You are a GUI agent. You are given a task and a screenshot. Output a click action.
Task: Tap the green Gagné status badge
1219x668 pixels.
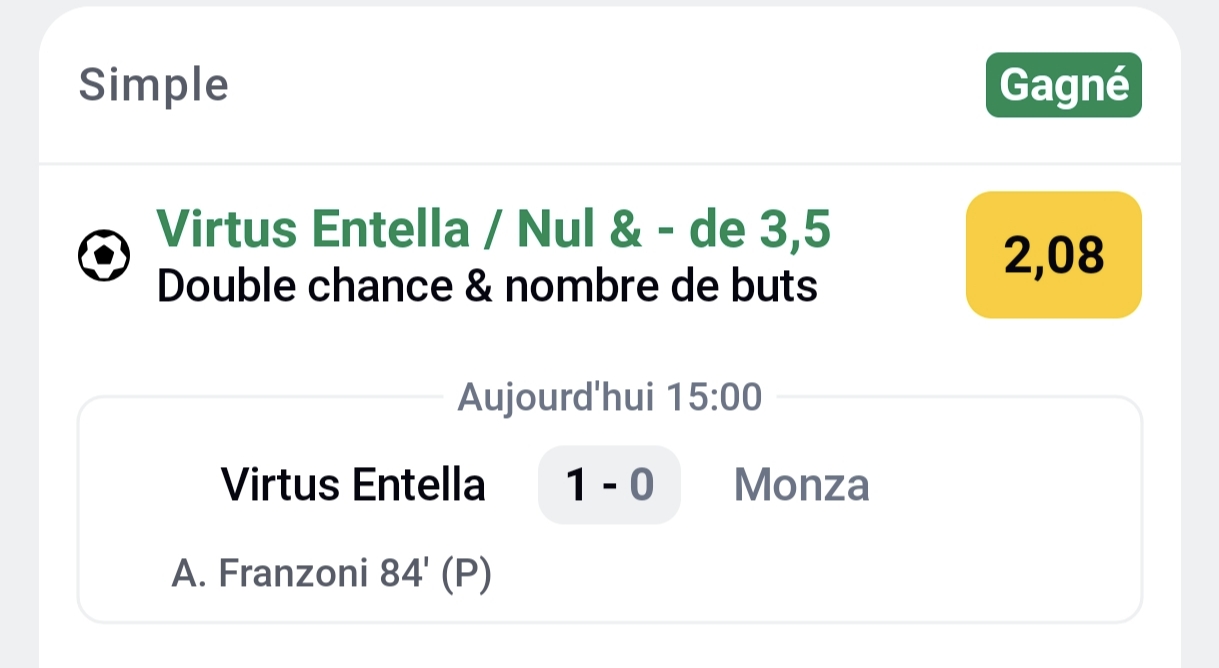coord(1063,85)
